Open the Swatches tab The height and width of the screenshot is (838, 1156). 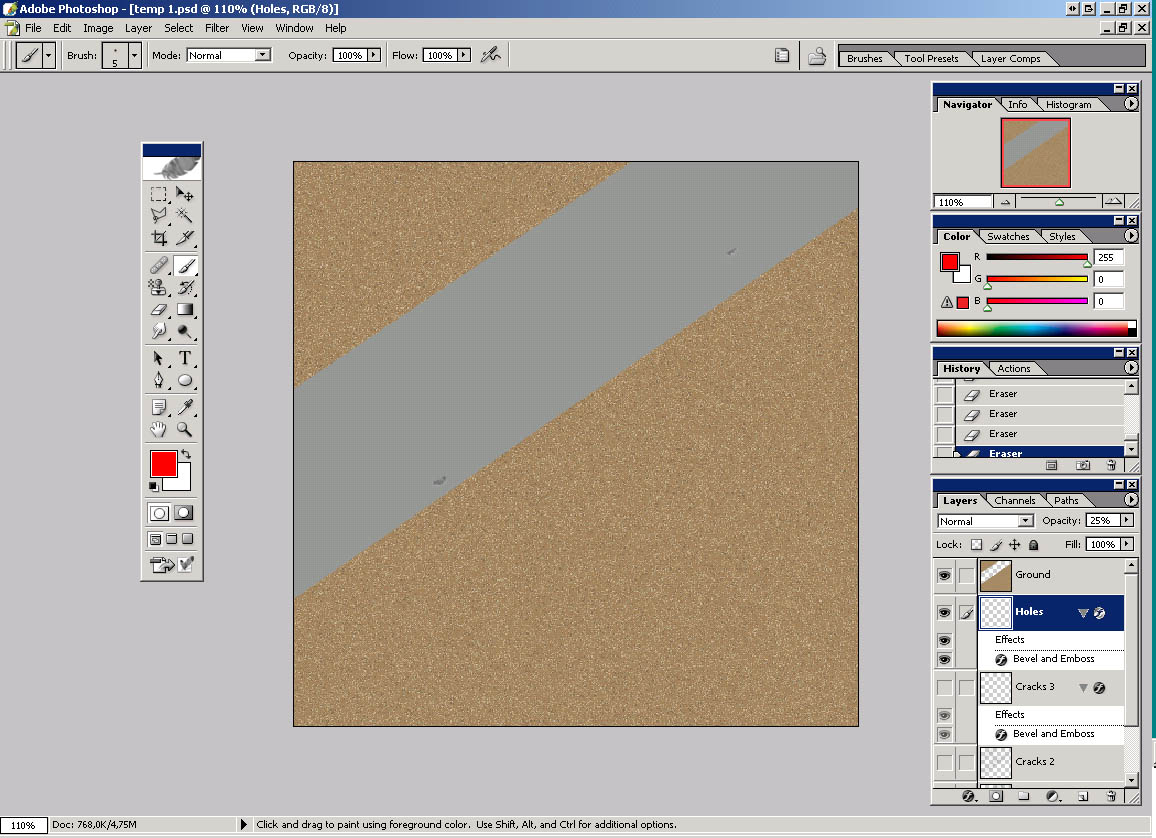coord(1008,237)
